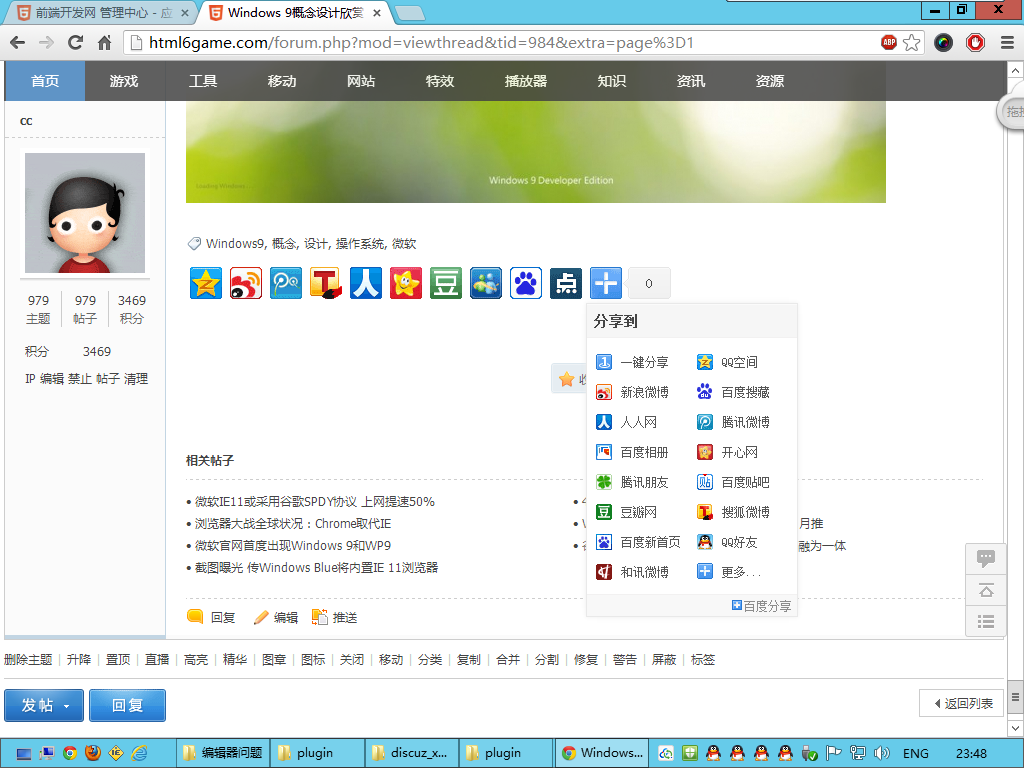Select 豆瓣网 in share popup
Viewport: 1024px width, 768px height.
[626, 512]
